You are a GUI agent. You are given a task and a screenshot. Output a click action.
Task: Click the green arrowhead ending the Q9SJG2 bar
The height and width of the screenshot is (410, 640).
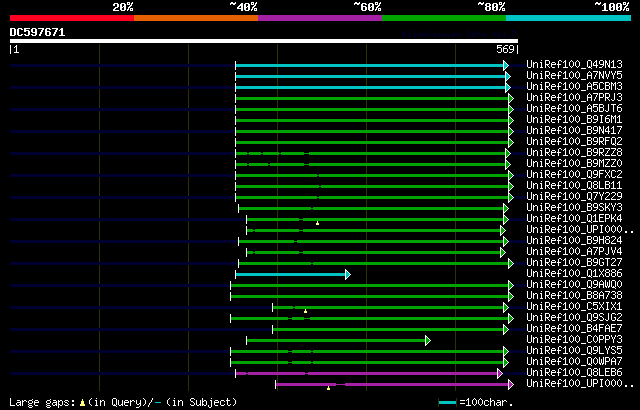click(x=511, y=318)
